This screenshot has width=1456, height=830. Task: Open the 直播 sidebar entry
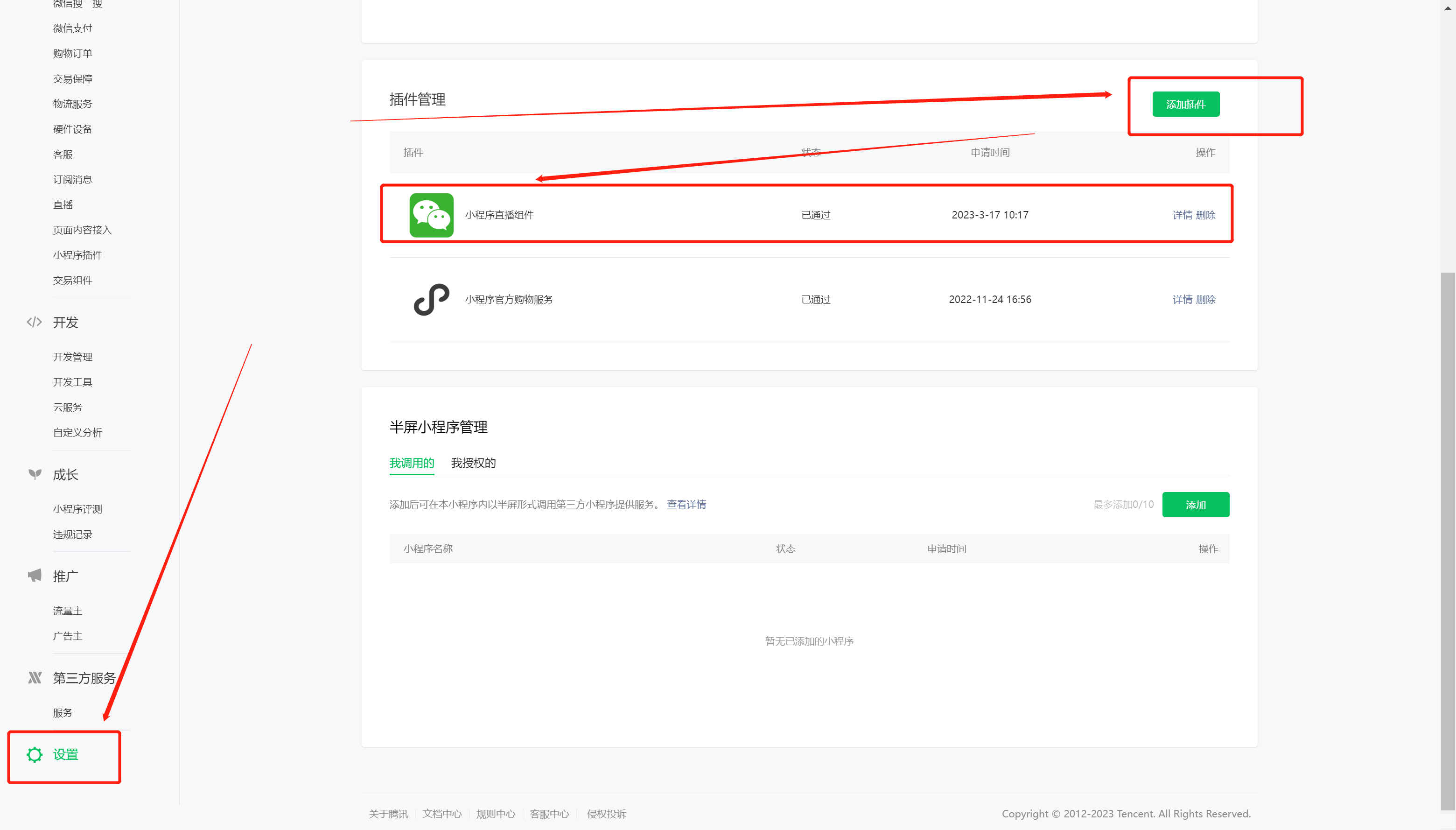pyautogui.click(x=63, y=204)
